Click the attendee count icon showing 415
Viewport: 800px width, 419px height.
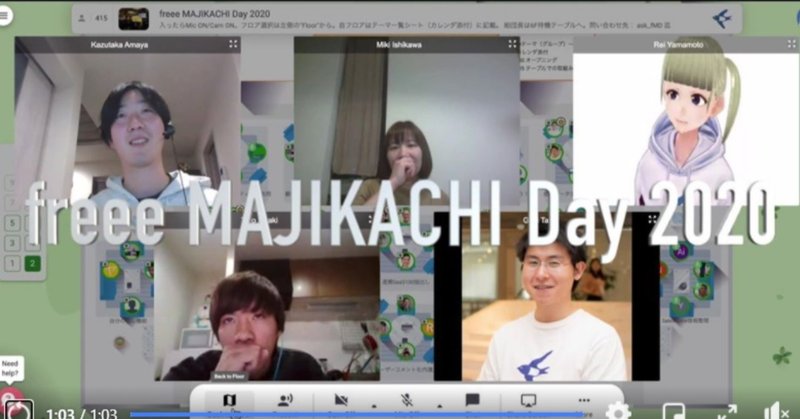(x=82, y=18)
